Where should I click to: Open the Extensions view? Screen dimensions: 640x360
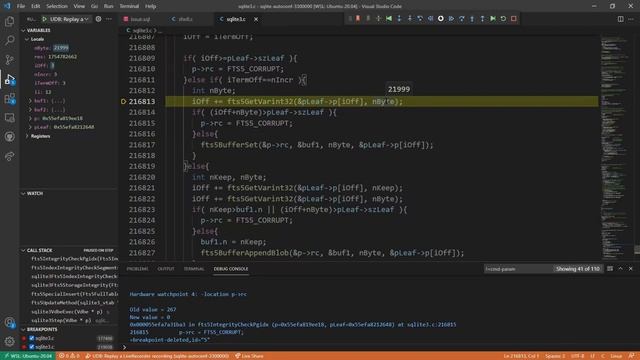(9, 98)
